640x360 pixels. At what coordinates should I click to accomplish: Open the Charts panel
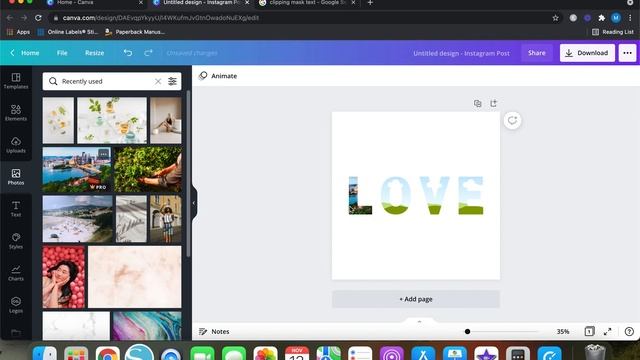click(16, 273)
